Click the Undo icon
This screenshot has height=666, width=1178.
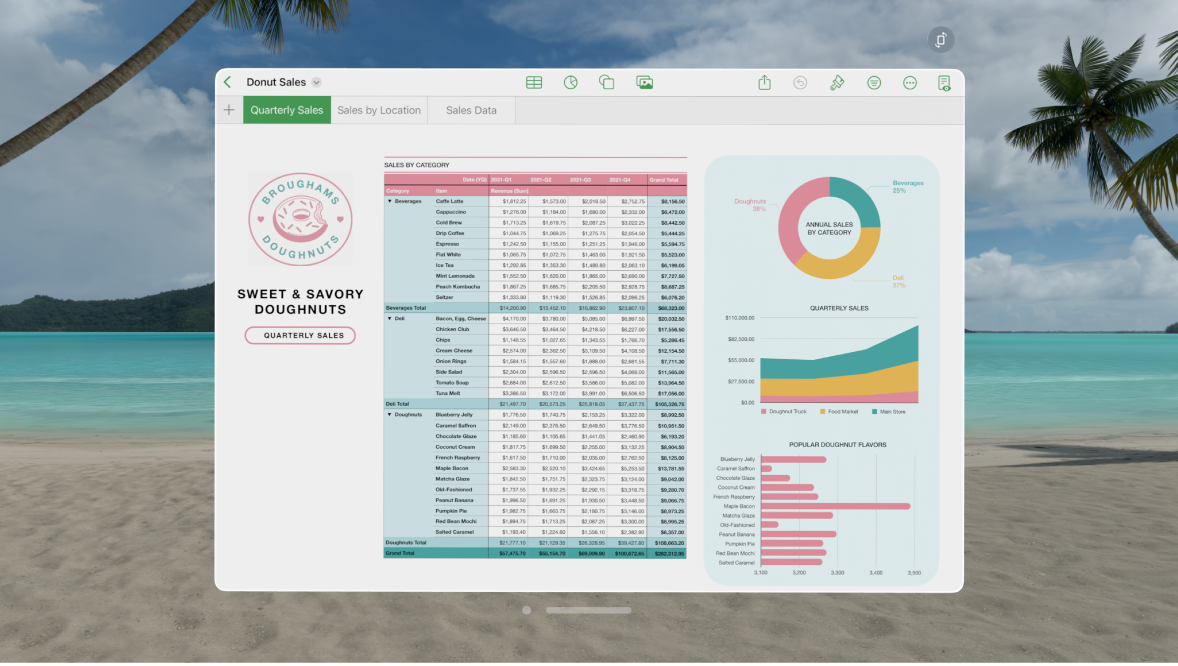click(x=800, y=82)
